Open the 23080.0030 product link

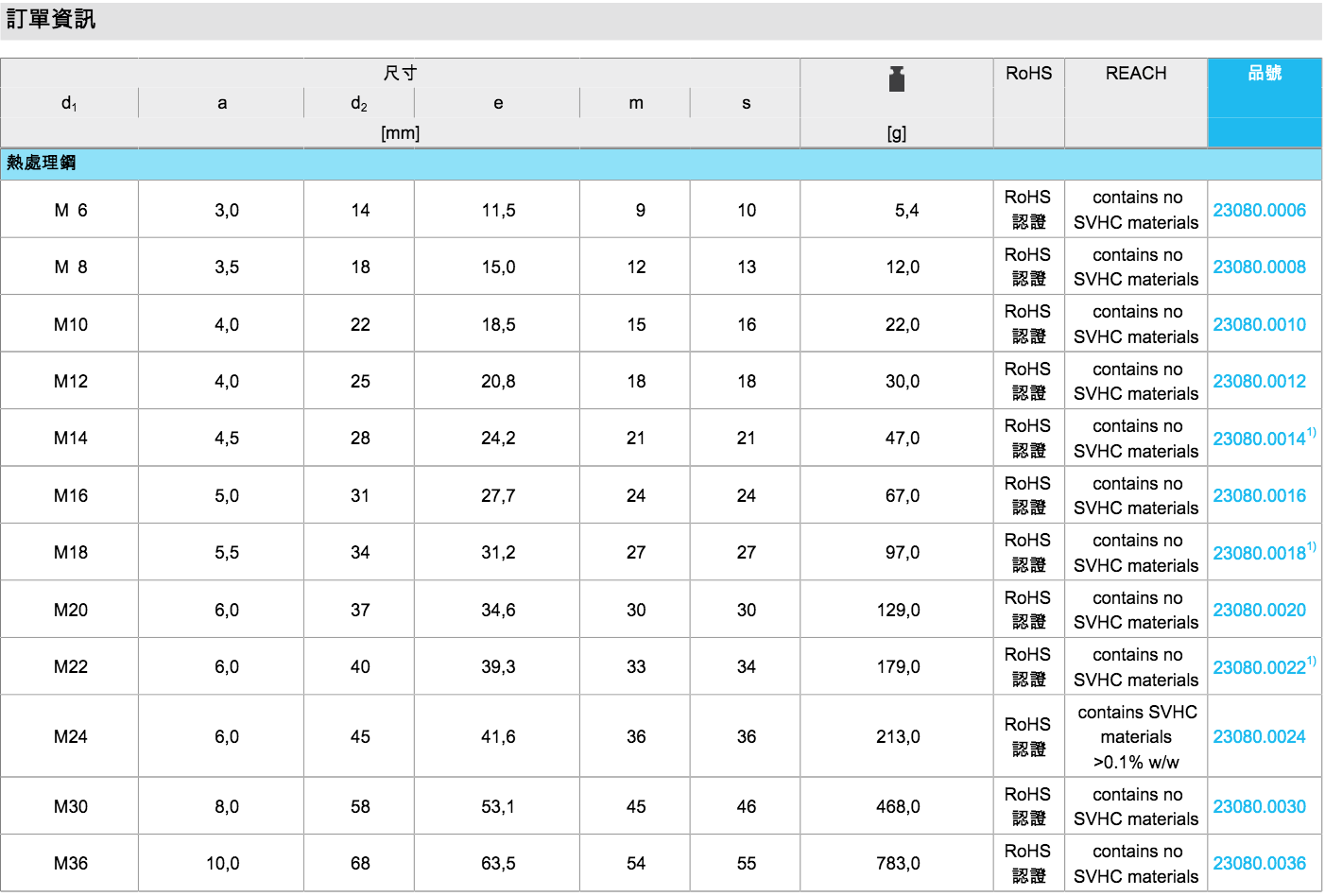[x=1259, y=806]
